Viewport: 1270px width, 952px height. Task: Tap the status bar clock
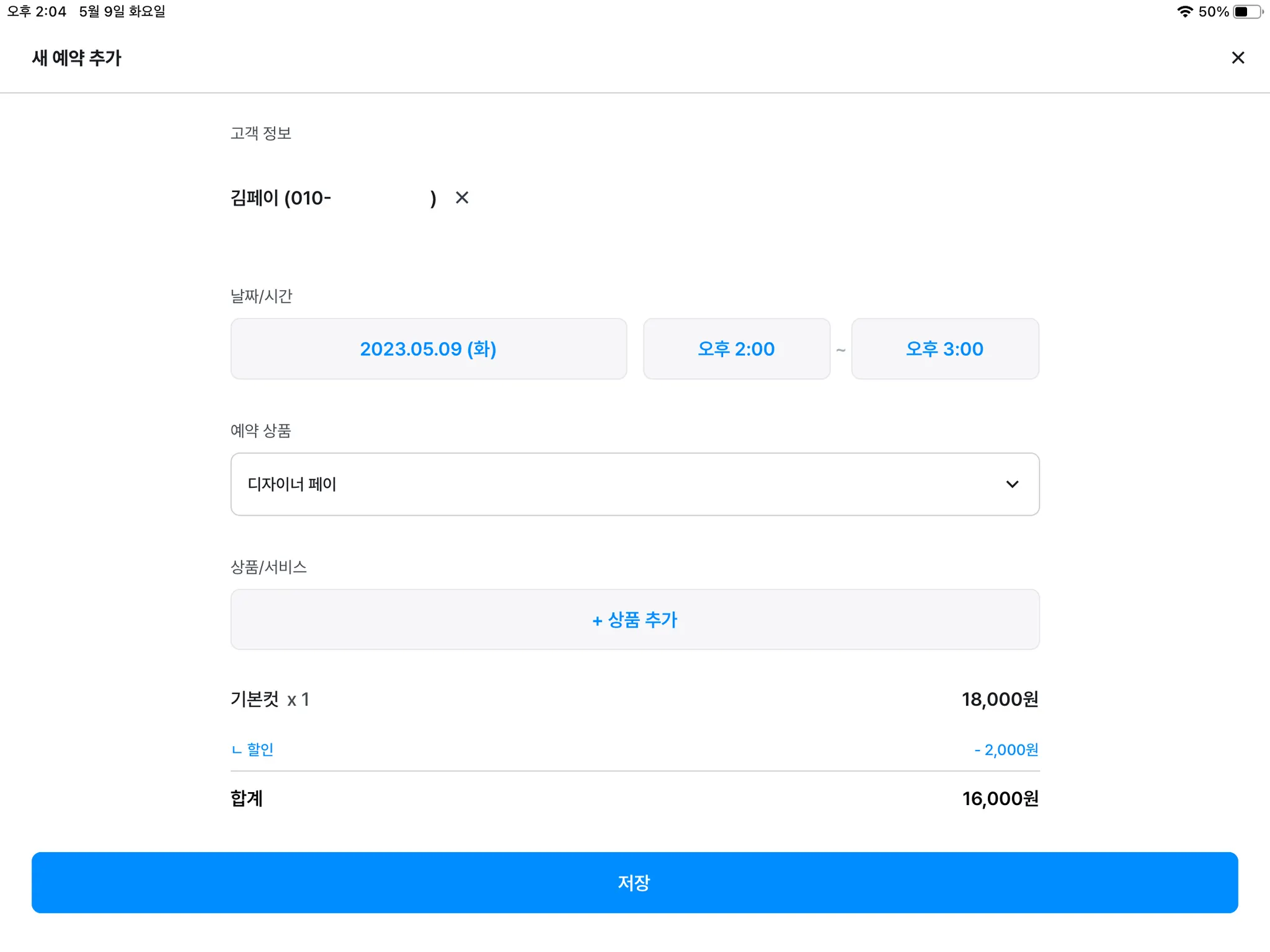[37, 12]
